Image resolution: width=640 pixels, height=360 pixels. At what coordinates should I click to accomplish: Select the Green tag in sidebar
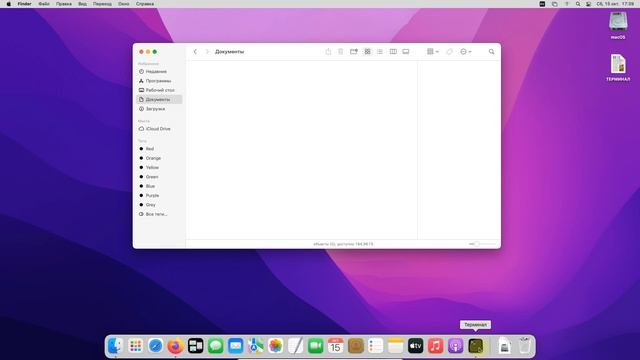click(159, 177)
